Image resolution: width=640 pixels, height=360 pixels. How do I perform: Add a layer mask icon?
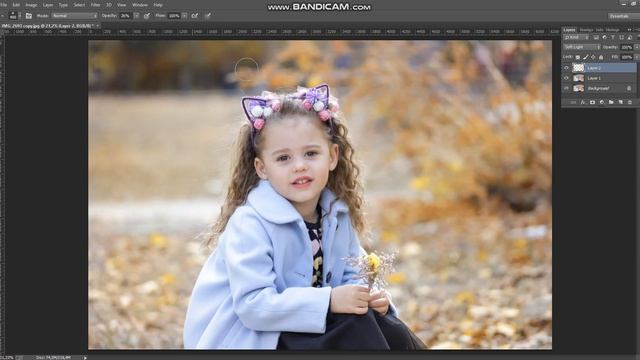click(592, 102)
